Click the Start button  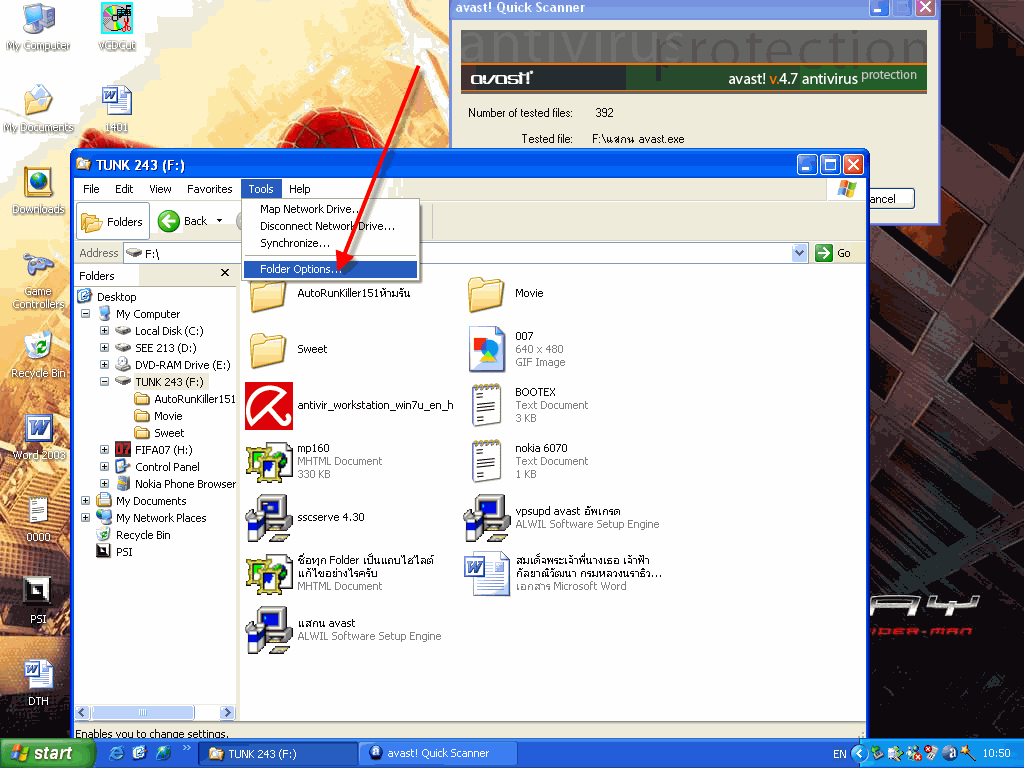[x=46, y=753]
